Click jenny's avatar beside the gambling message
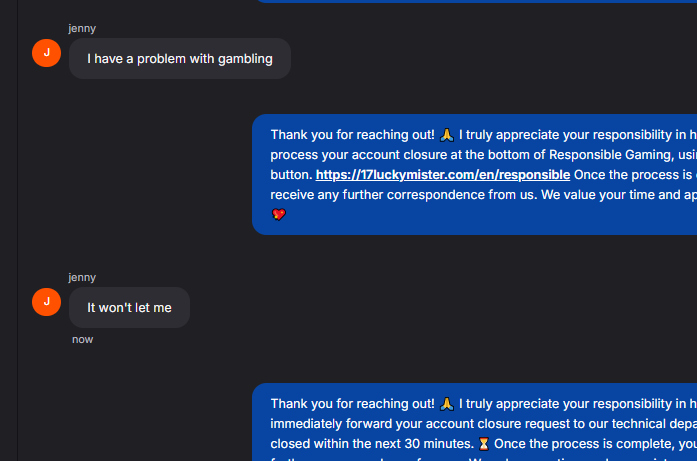 click(47, 53)
